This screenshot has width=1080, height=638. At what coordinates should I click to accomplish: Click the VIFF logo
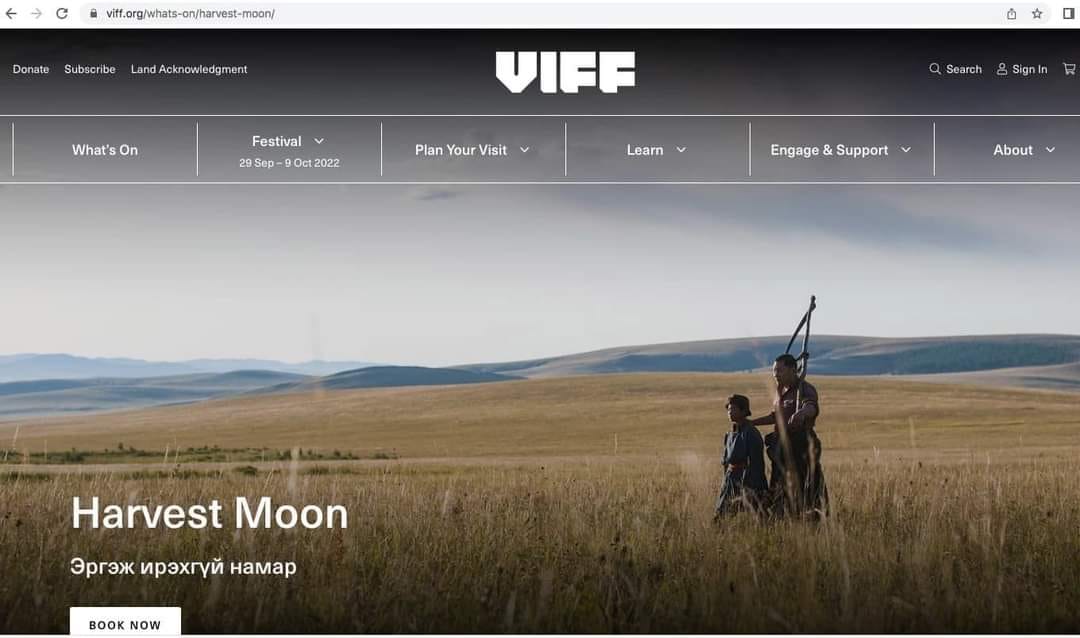click(x=565, y=72)
